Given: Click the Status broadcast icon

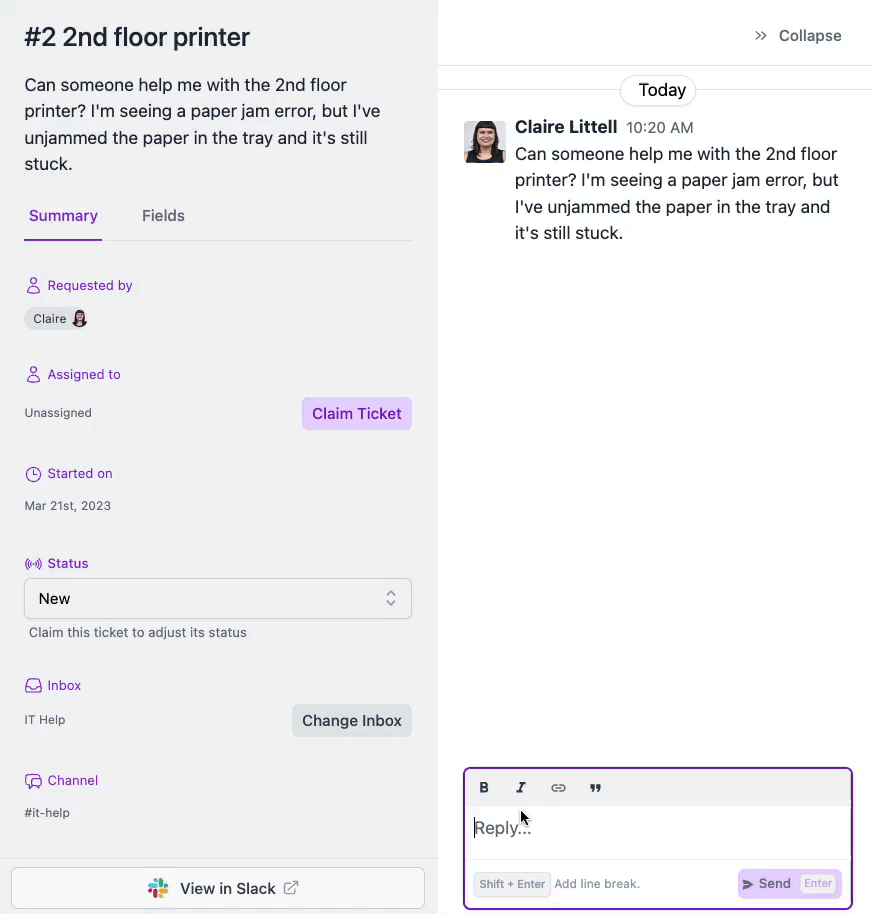Looking at the screenshot, I should (x=33, y=564).
